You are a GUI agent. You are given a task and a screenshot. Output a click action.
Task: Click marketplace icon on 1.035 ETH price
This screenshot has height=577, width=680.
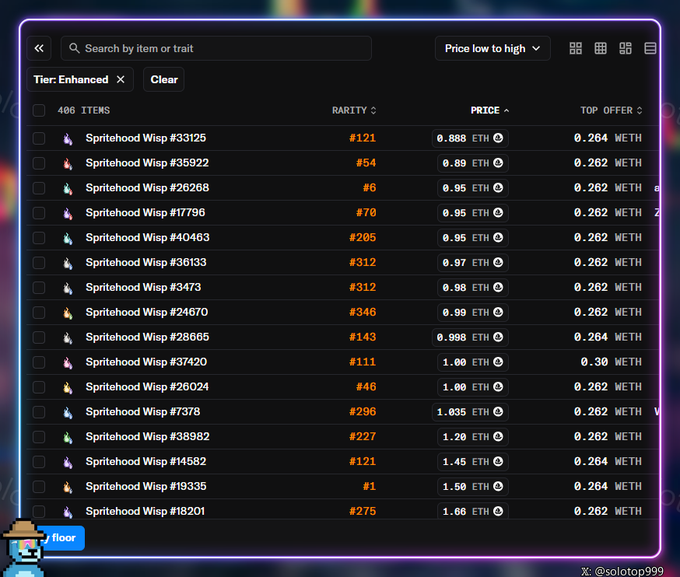coord(498,412)
